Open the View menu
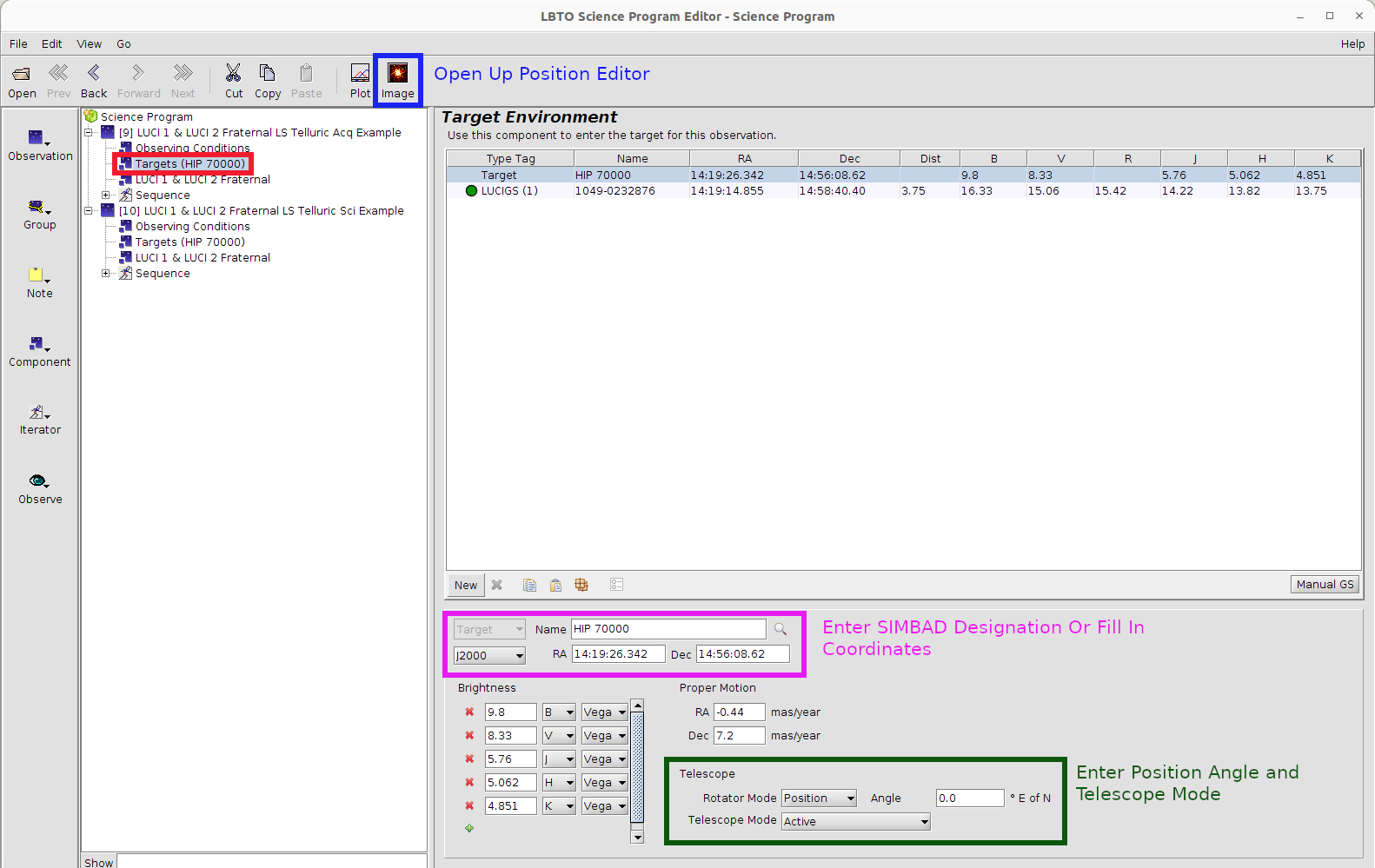Viewport: 1375px width, 868px height. click(89, 44)
